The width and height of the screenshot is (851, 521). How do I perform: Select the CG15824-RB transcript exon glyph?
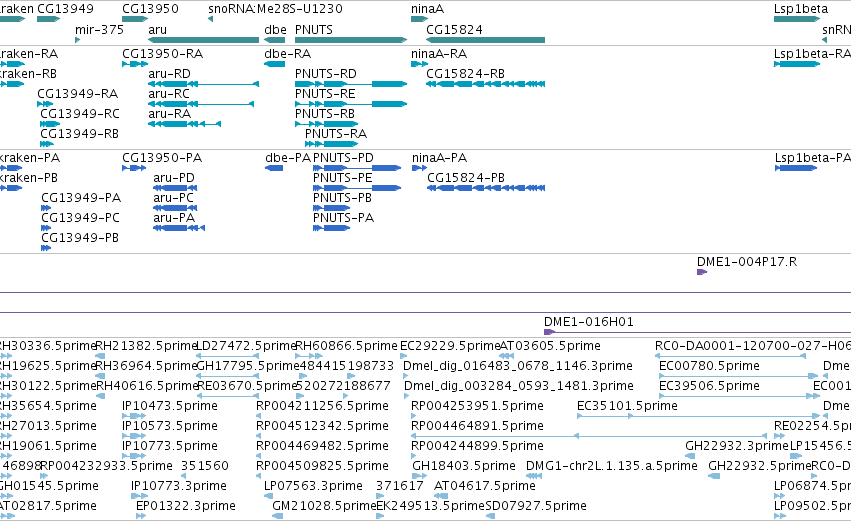[485, 84]
